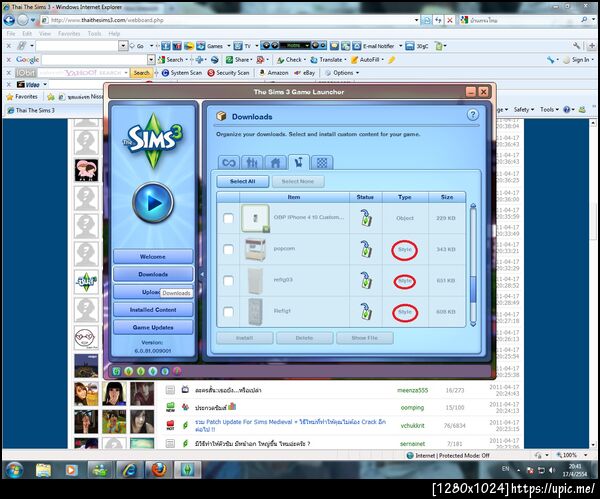Click the Google toolbar AutoFill button

coord(367,60)
